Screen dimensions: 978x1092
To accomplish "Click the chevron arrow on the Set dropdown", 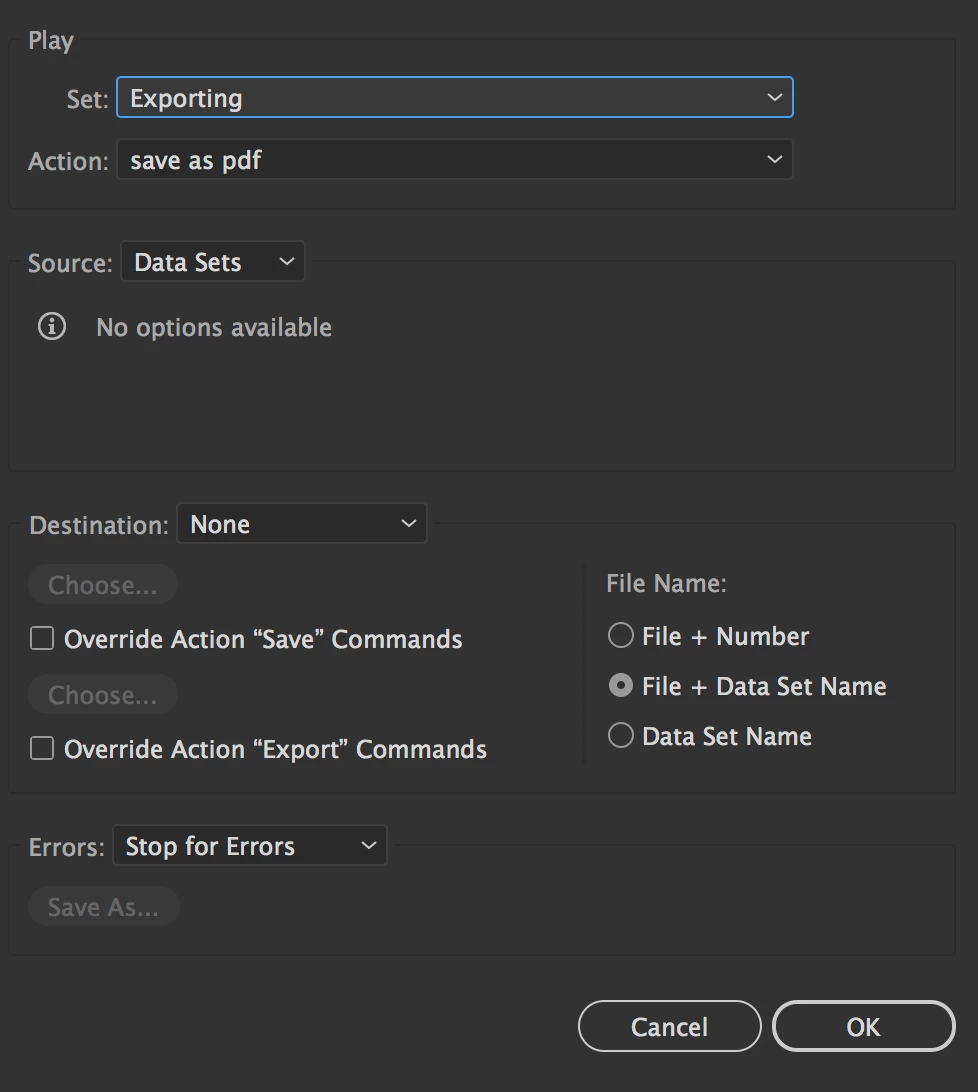I will [774, 98].
